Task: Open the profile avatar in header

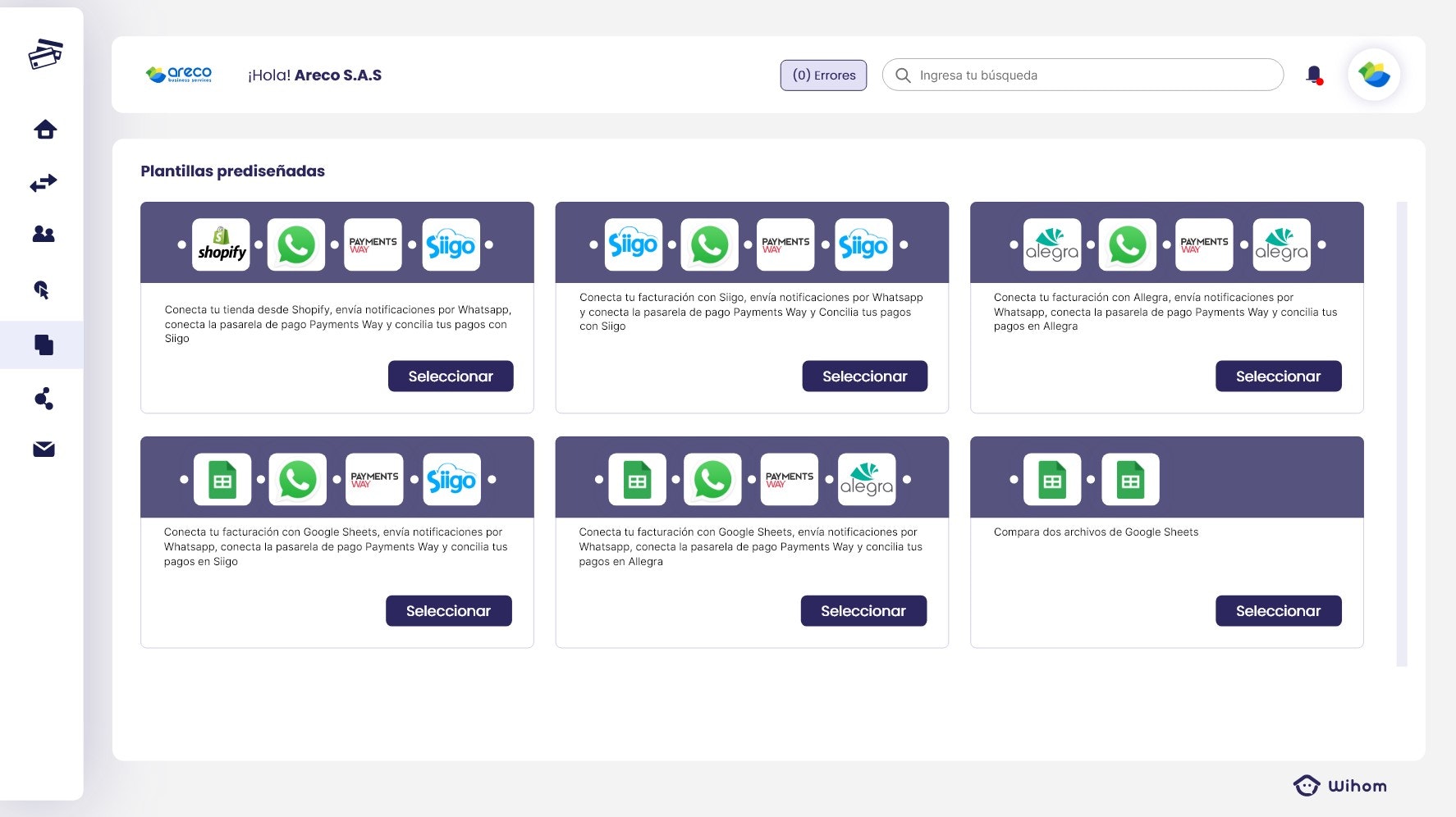Action: click(1374, 75)
